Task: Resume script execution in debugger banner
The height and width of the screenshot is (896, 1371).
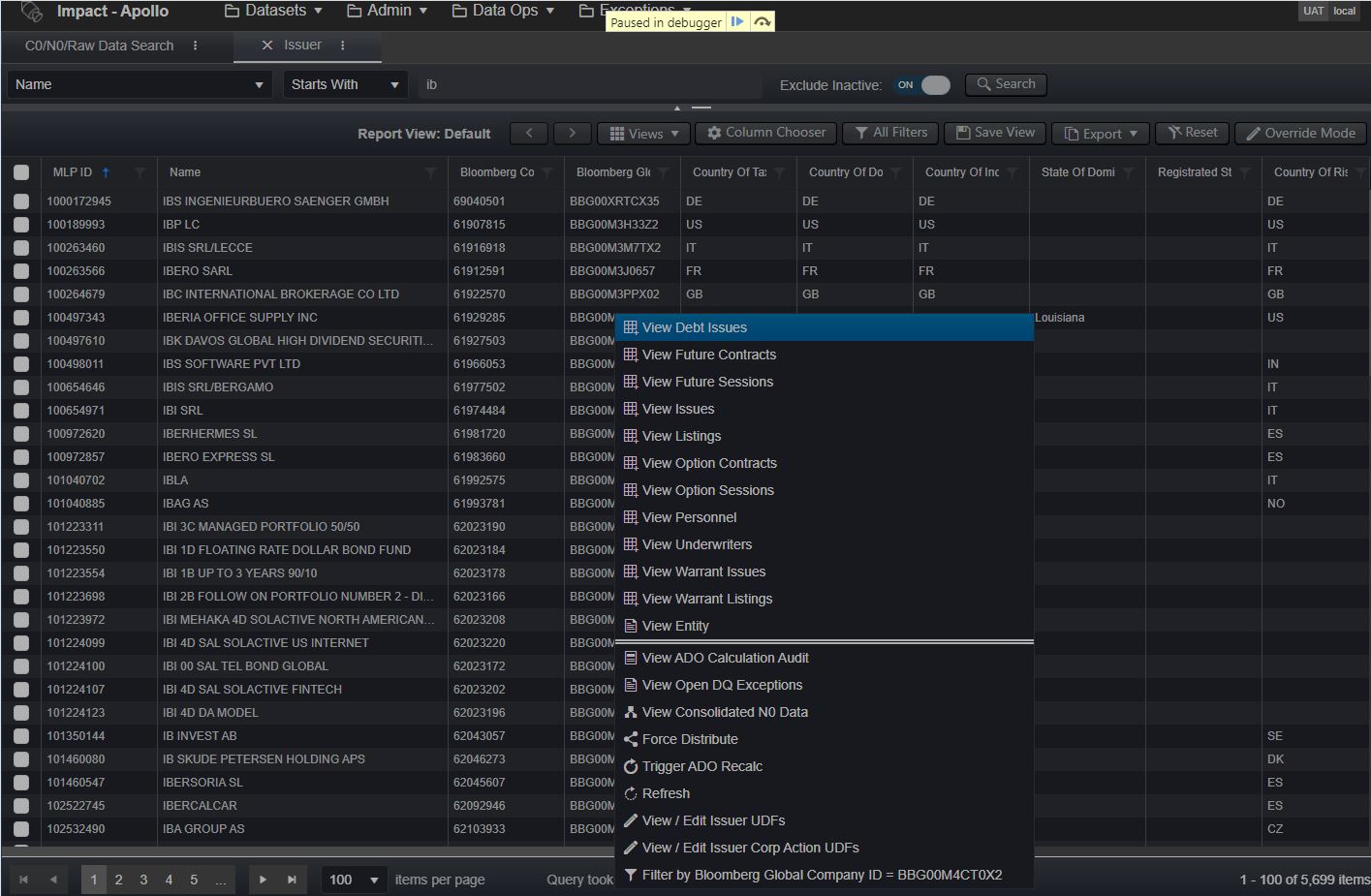Action: pos(737,21)
